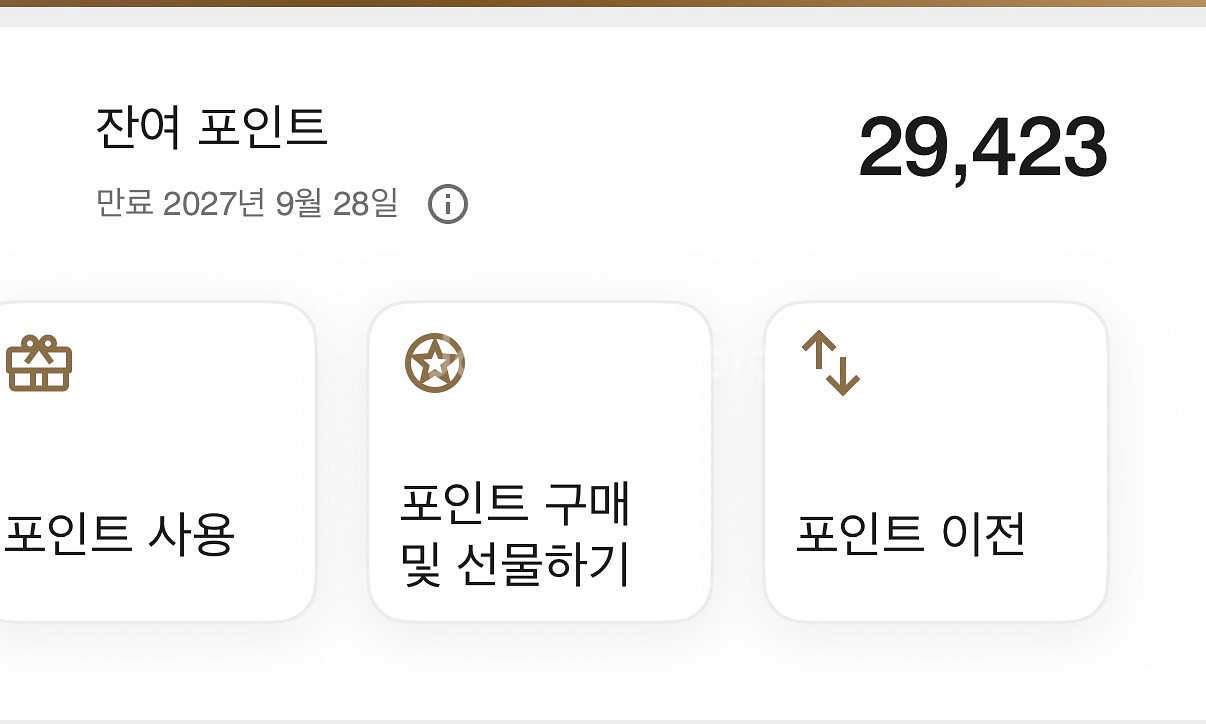The height and width of the screenshot is (724, 1206).
Task: Click the word 만료 before the date
Action: tap(124, 203)
